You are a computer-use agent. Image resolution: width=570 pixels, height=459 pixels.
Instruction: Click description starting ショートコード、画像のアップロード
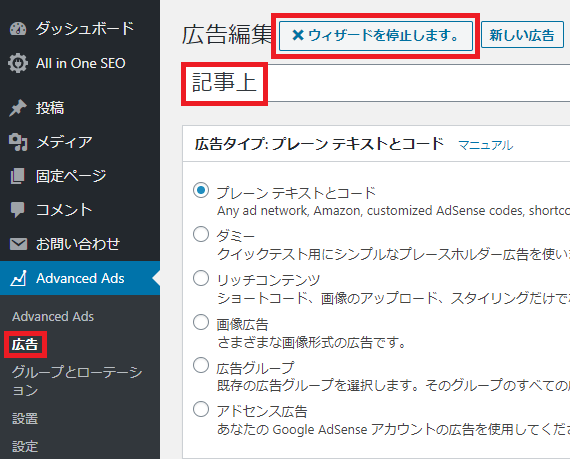click(393, 298)
